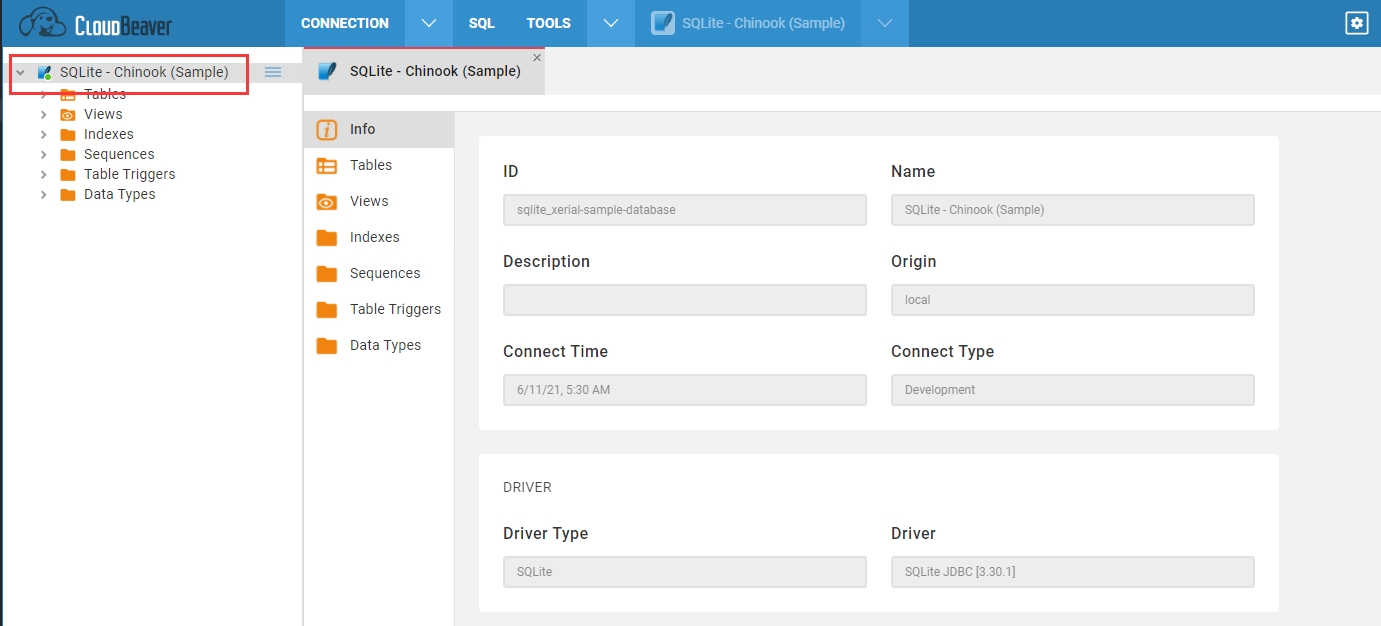Click the Data Types folder icon in side tabs
The width and height of the screenshot is (1381, 626).
[x=326, y=345]
